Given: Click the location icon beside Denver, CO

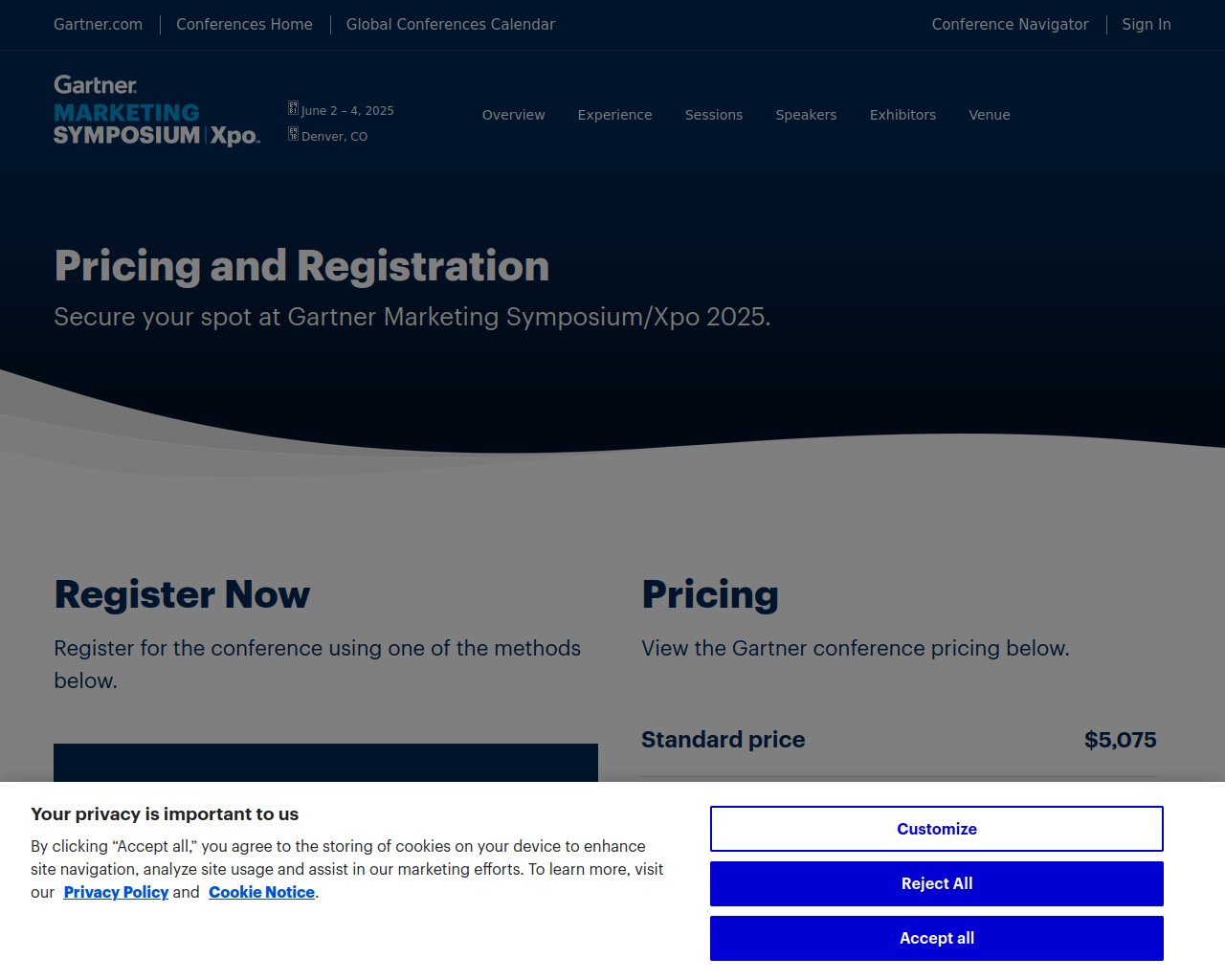Looking at the screenshot, I should coord(293,134).
